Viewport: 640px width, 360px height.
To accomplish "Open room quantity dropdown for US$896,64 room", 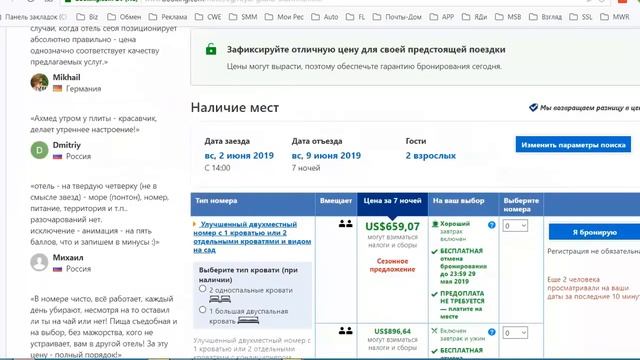I will [x=515, y=333].
